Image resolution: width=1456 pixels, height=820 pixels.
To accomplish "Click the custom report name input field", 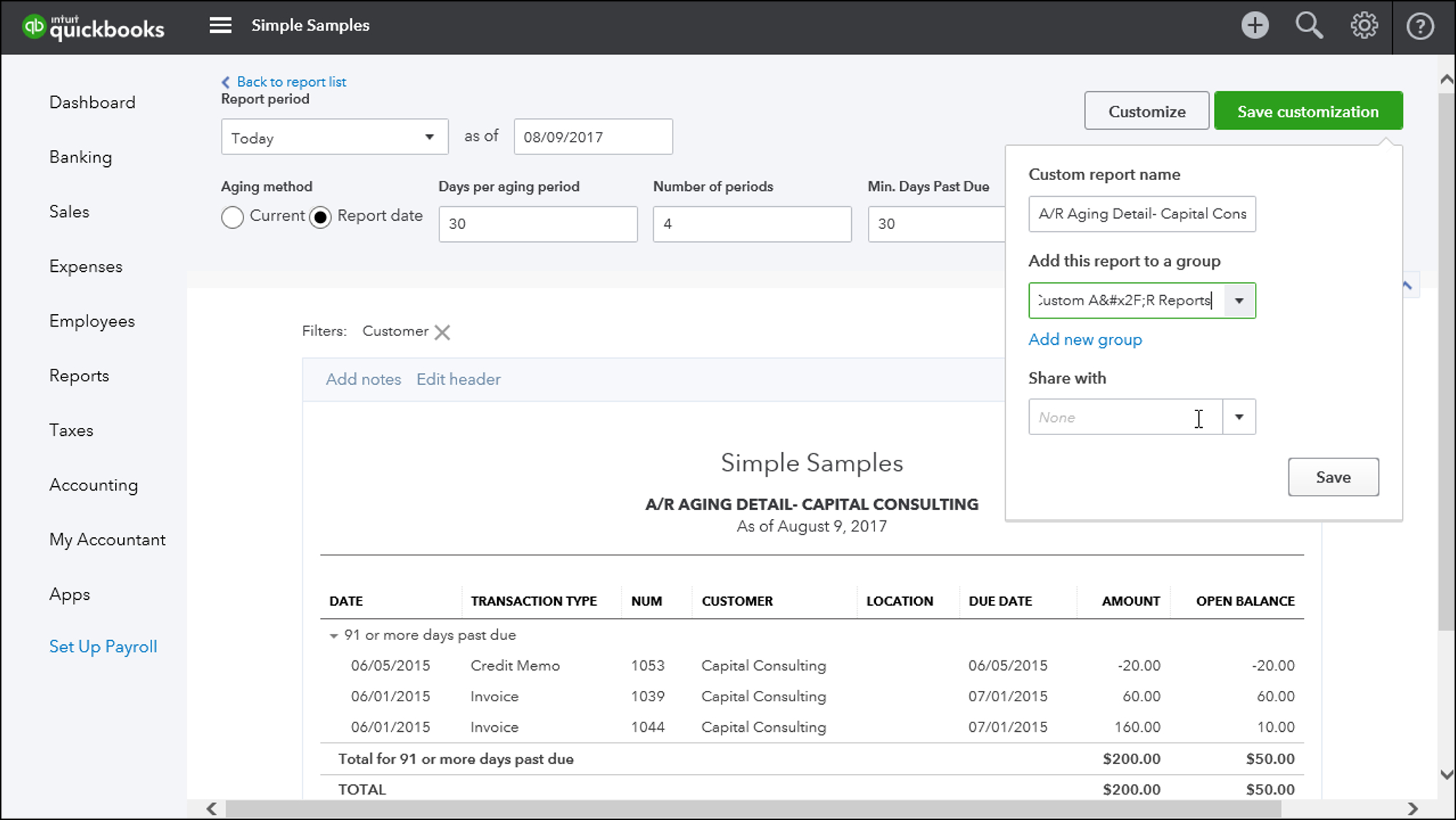I will (x=1142, y=213).
